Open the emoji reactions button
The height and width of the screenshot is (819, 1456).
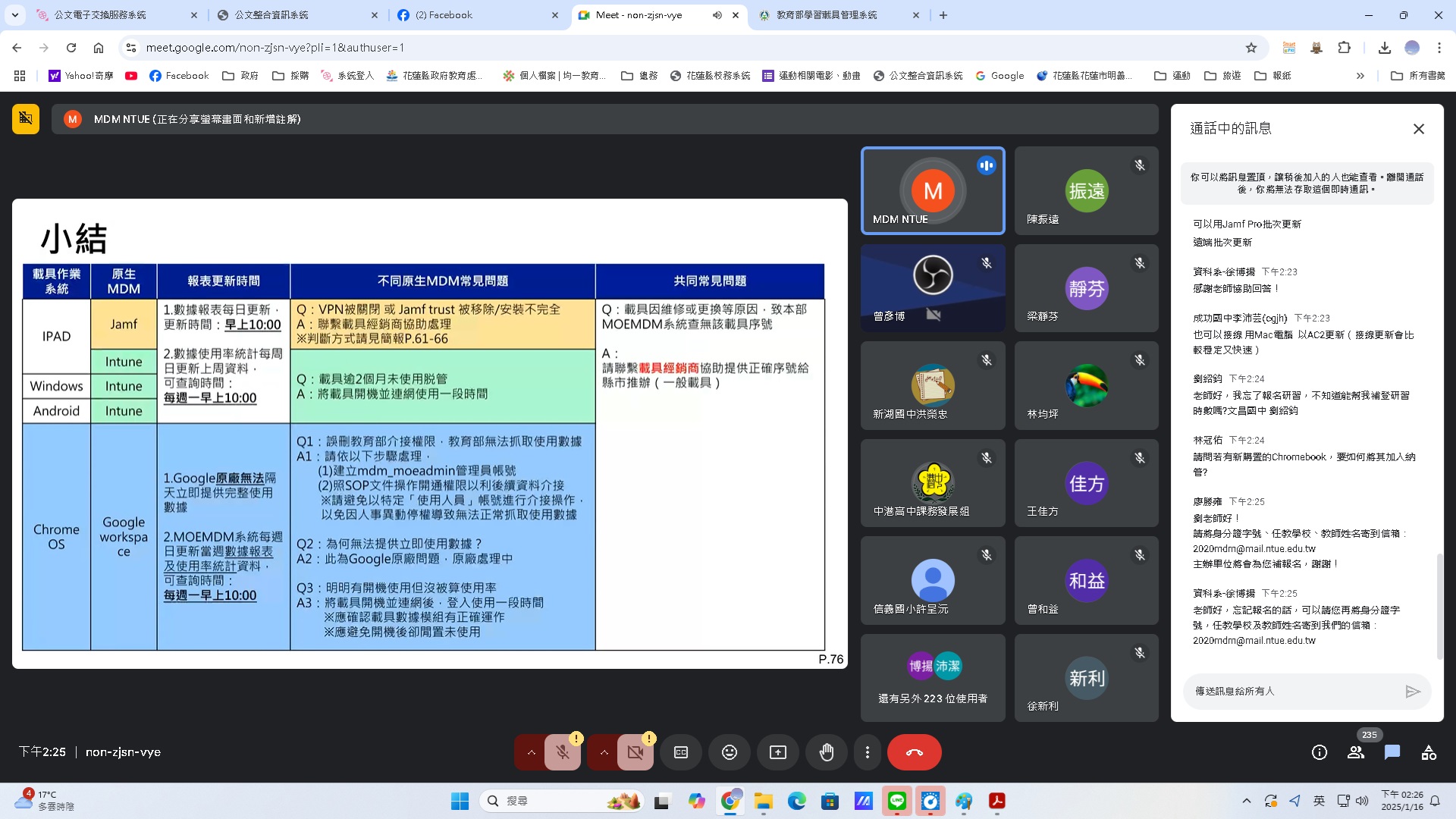[x=729, y=752]
